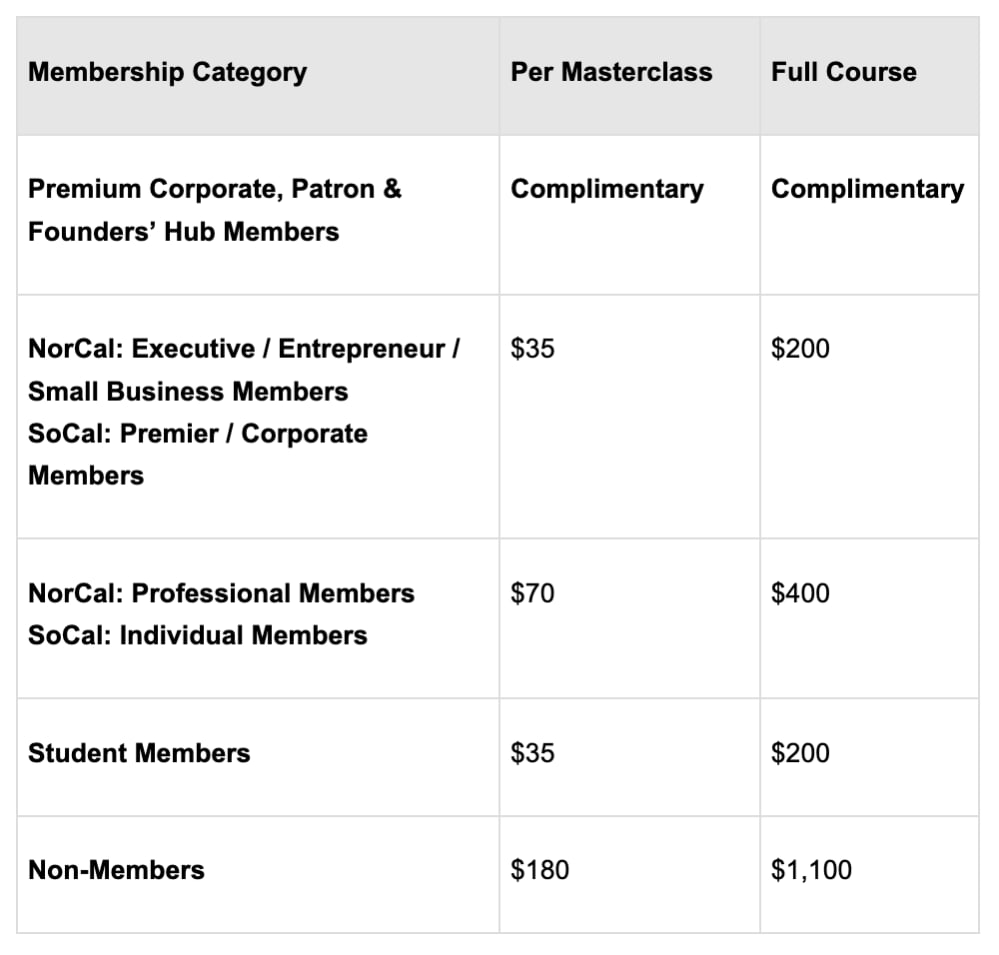Image resolution: width=999 pixels, height=955 pixels.
Task: Select the $400 Full Course price
Action: click(800, 593)
